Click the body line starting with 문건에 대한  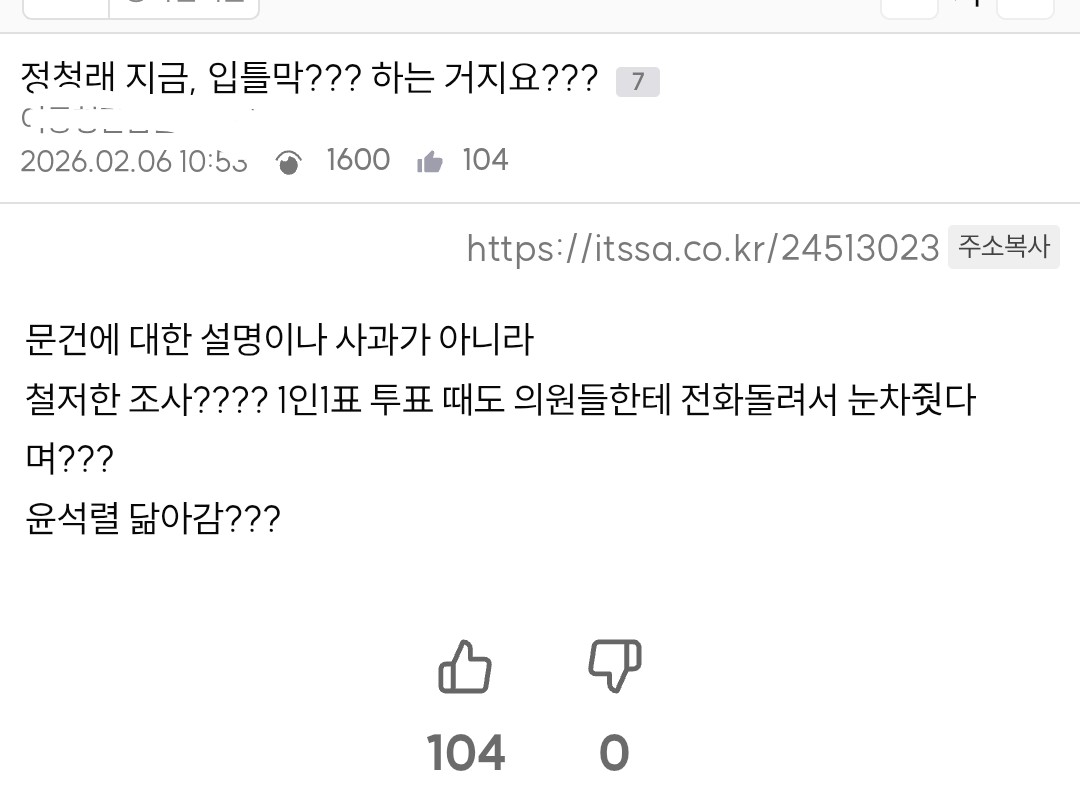click(279, 341)
